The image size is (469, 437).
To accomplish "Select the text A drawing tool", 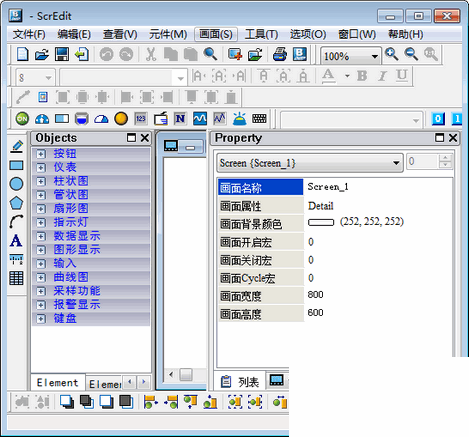I will [16, 241].
